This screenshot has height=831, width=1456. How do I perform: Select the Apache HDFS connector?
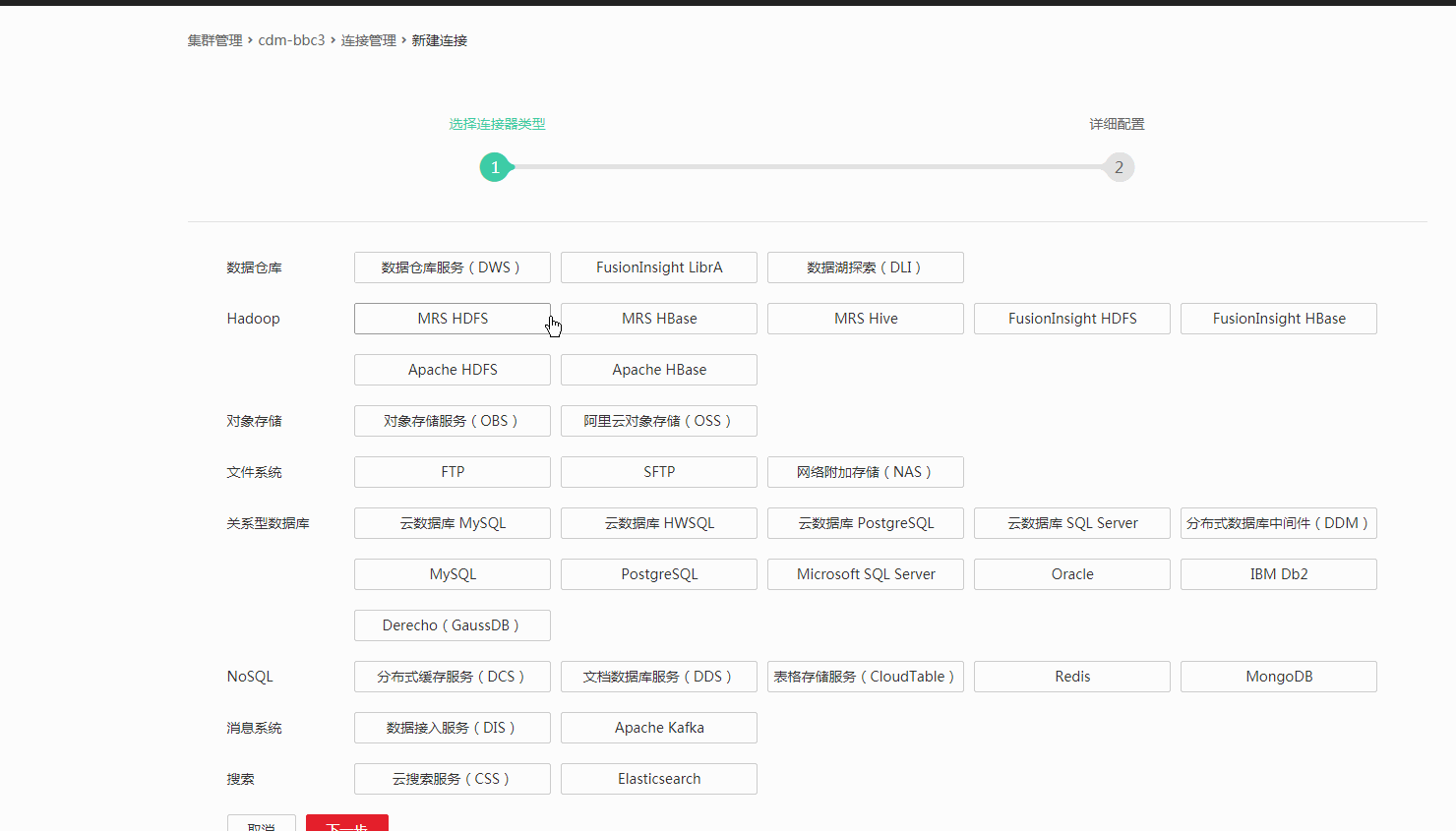click(453, 370)
